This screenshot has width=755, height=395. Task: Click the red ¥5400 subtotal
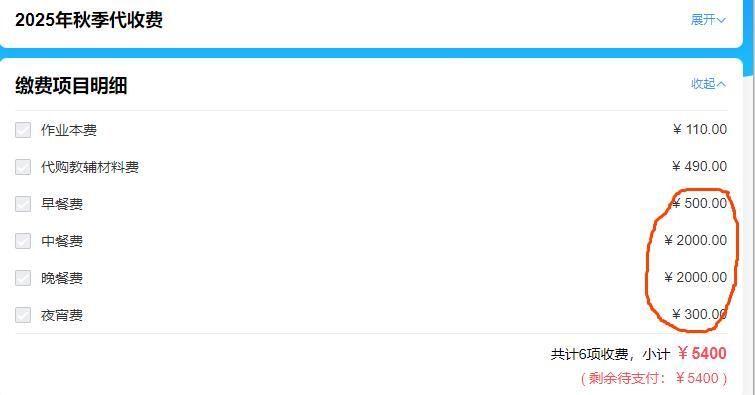pos(702,354)
